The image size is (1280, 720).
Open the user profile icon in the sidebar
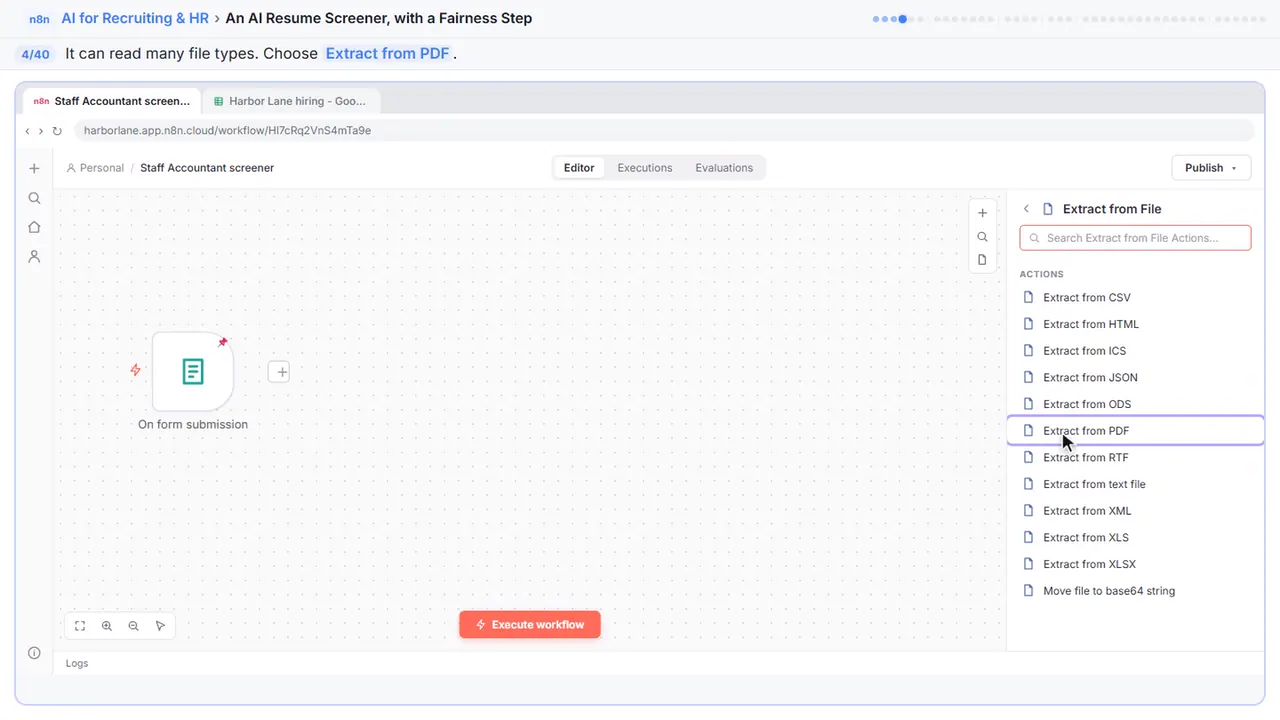(x=34, y=257)
